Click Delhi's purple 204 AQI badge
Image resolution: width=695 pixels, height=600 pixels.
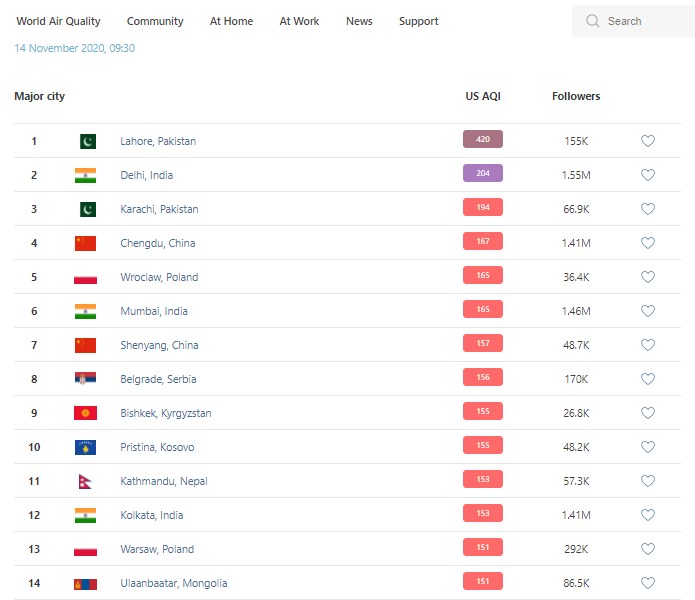click(483, 174)
